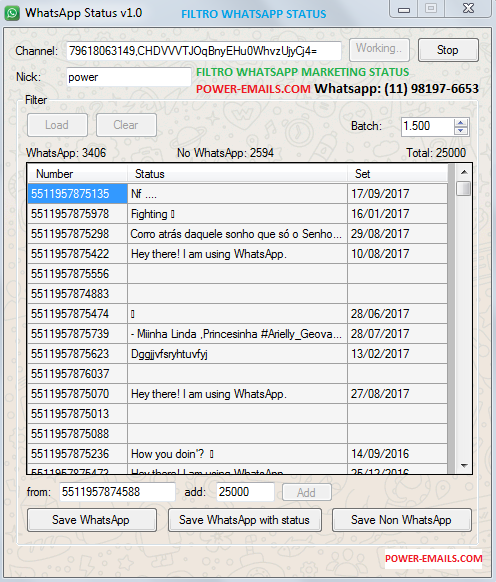Select number 5511957875978
The height and width of the screenshot is (582, 496).
coord(78,213)
